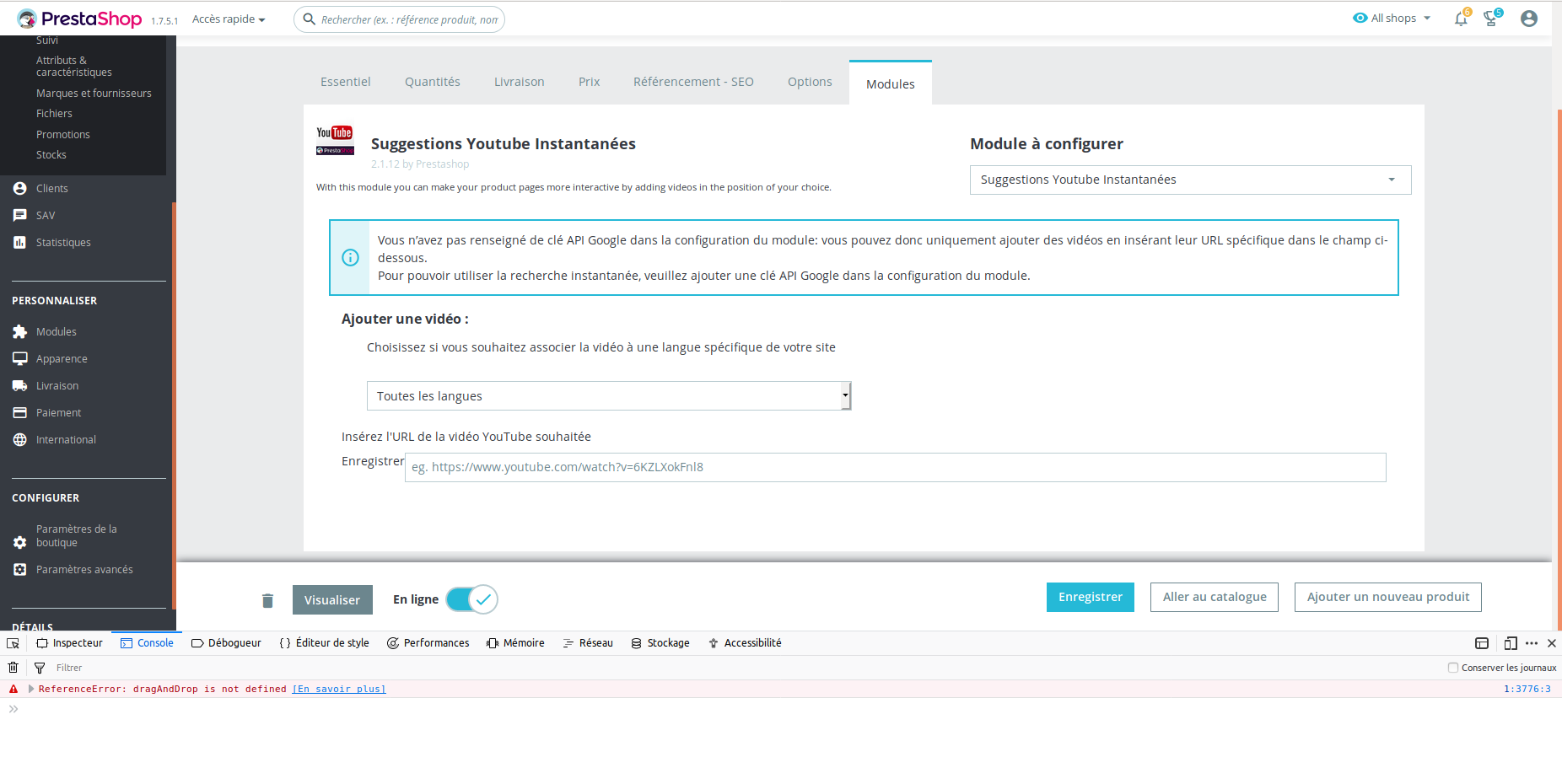Click the search magnifier icon
The width and height of the screenshot is (1562, 784).
click(x=309, y=19)
